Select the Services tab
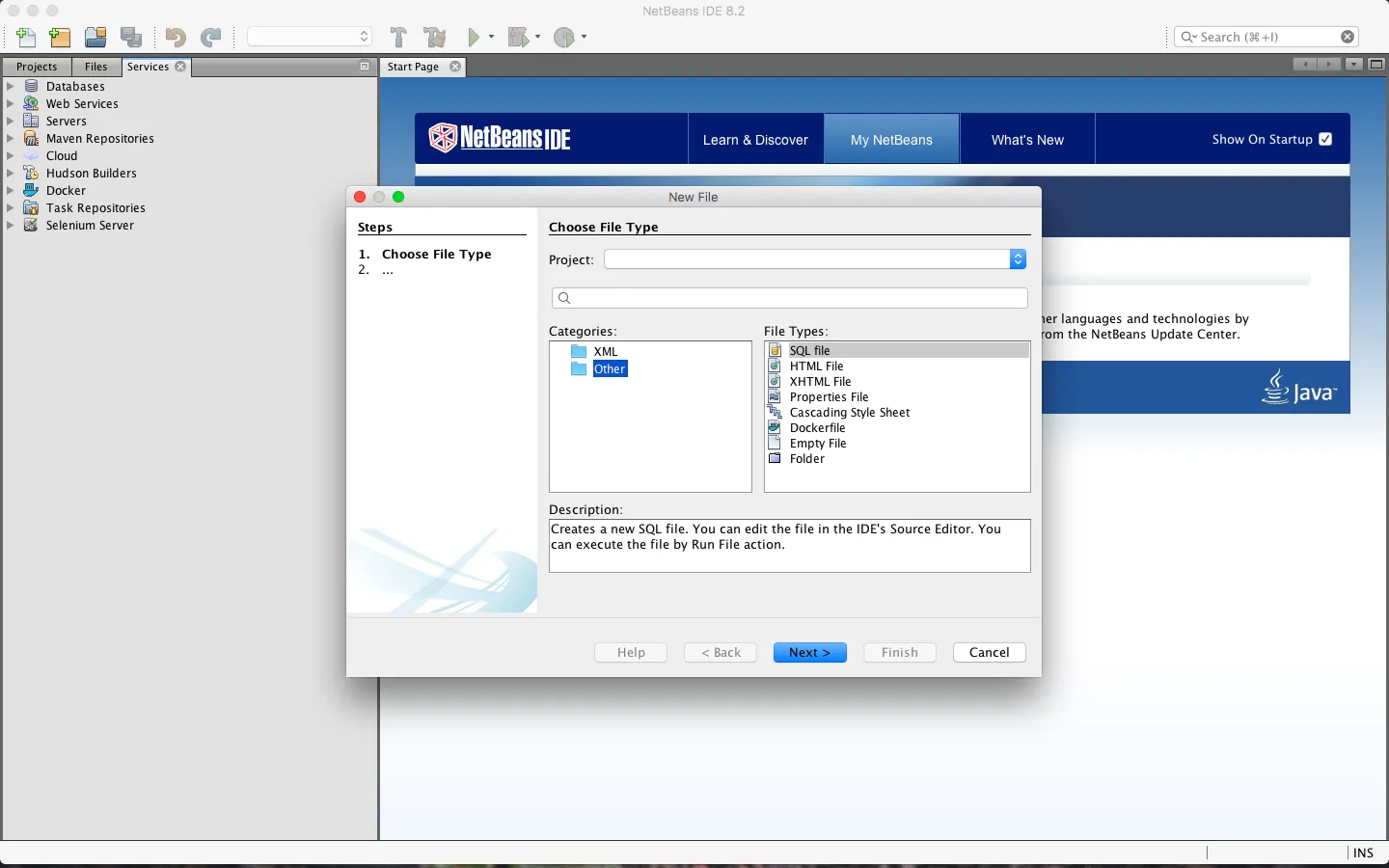This screenshot has height=868, width=1389. tap(148, 67)
